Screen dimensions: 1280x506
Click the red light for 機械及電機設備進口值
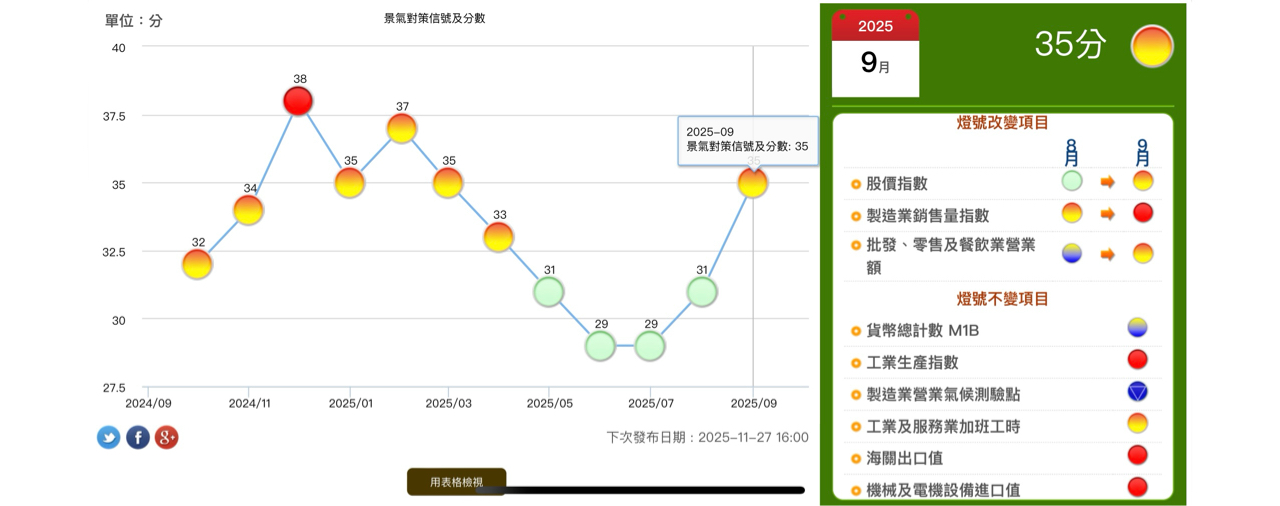[1137, 487]
